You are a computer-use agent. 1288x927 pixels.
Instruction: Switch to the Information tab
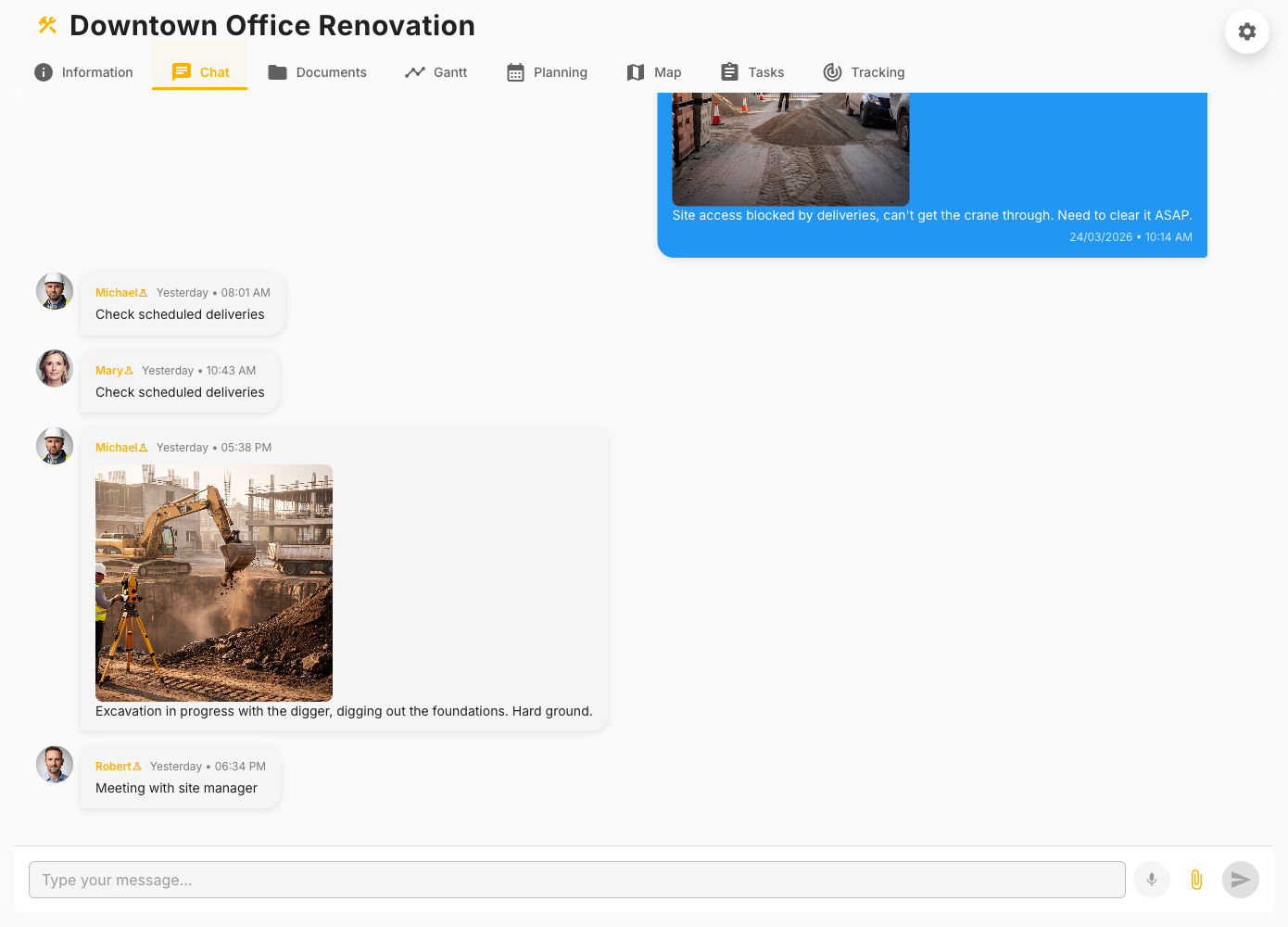pos(83,72)
